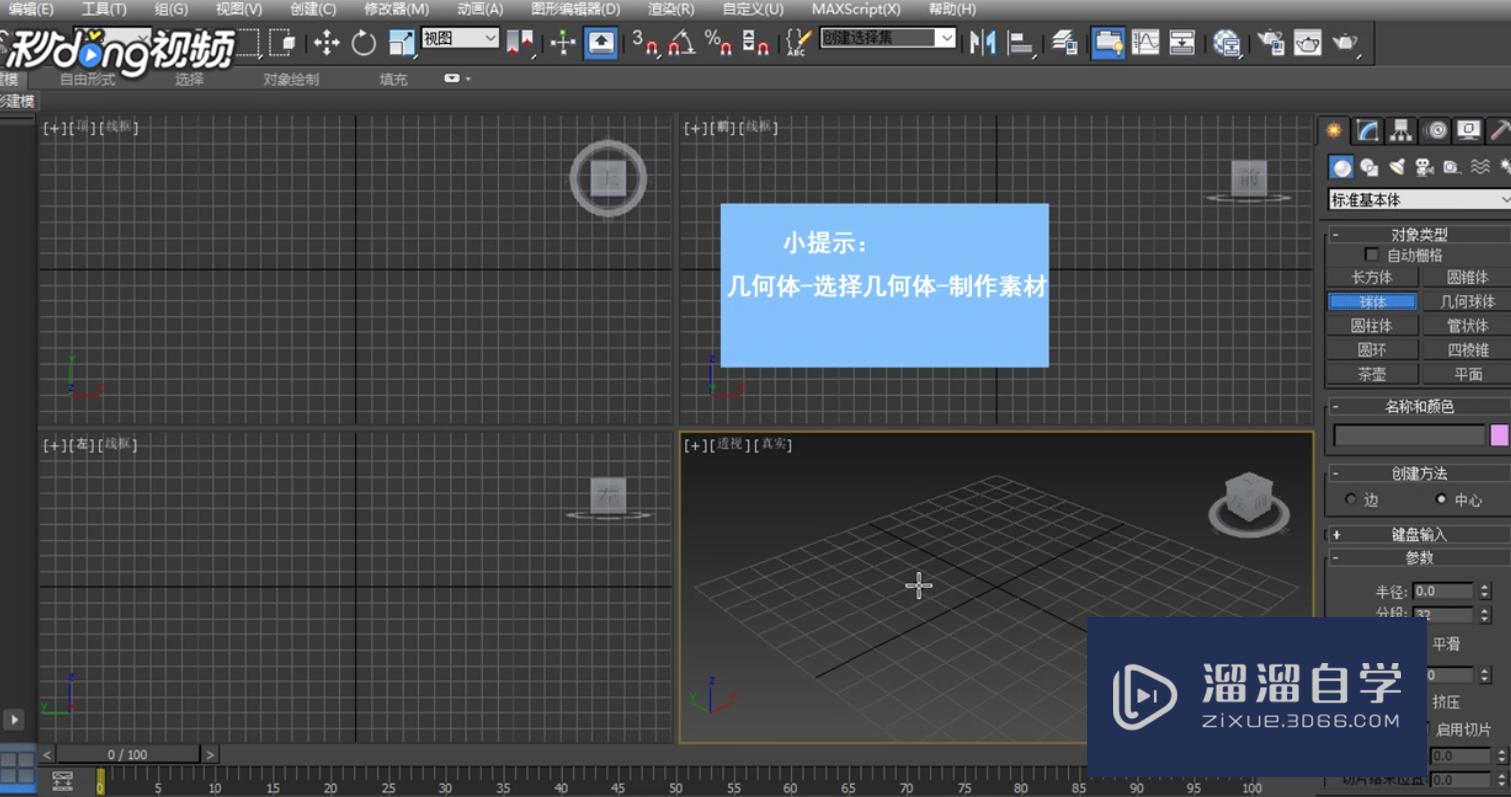The height and width of the screenshot is (797, 1511).
Task: Click the 几何球体 button
Action: pos(1468,301)
